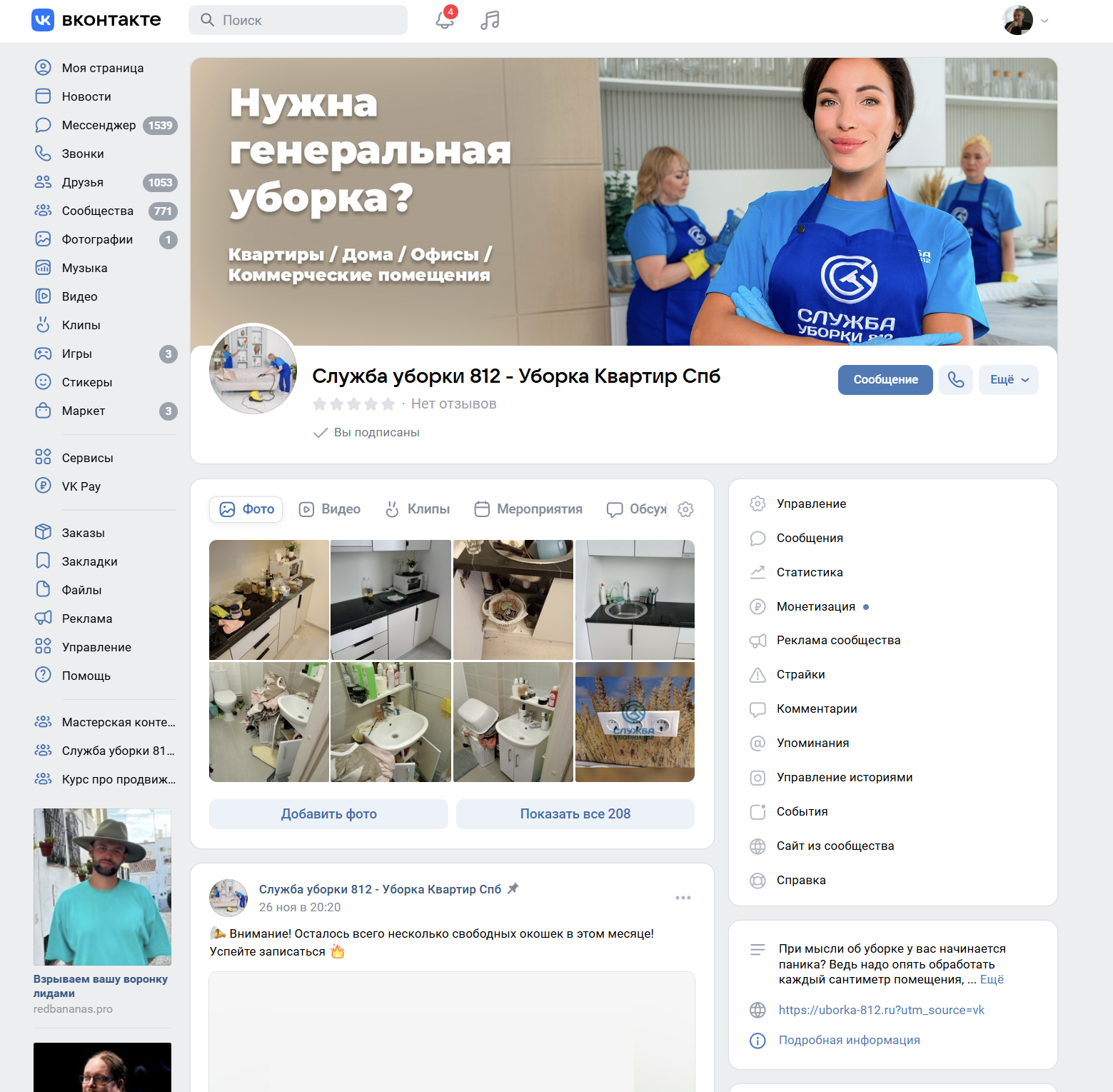Click the Монетизация ruble icon
Screen dimensions: 1113x1092
click(x=757, y=606)
